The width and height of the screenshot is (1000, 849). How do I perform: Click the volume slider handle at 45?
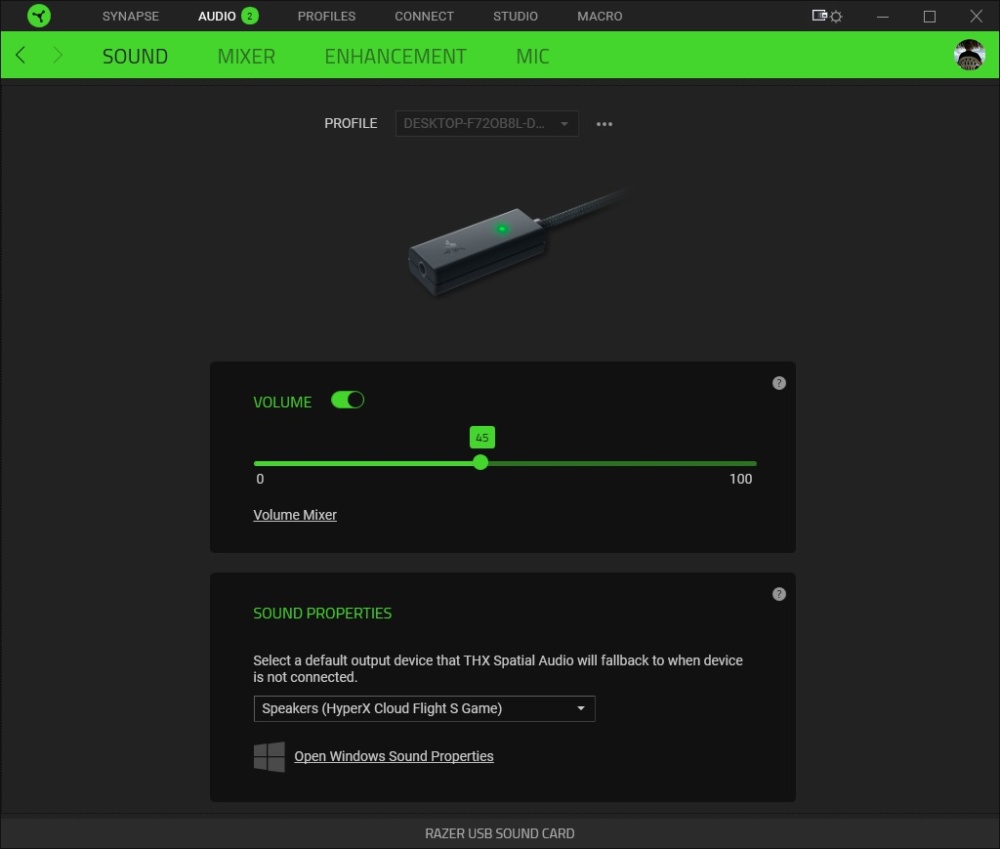point(481,462)
